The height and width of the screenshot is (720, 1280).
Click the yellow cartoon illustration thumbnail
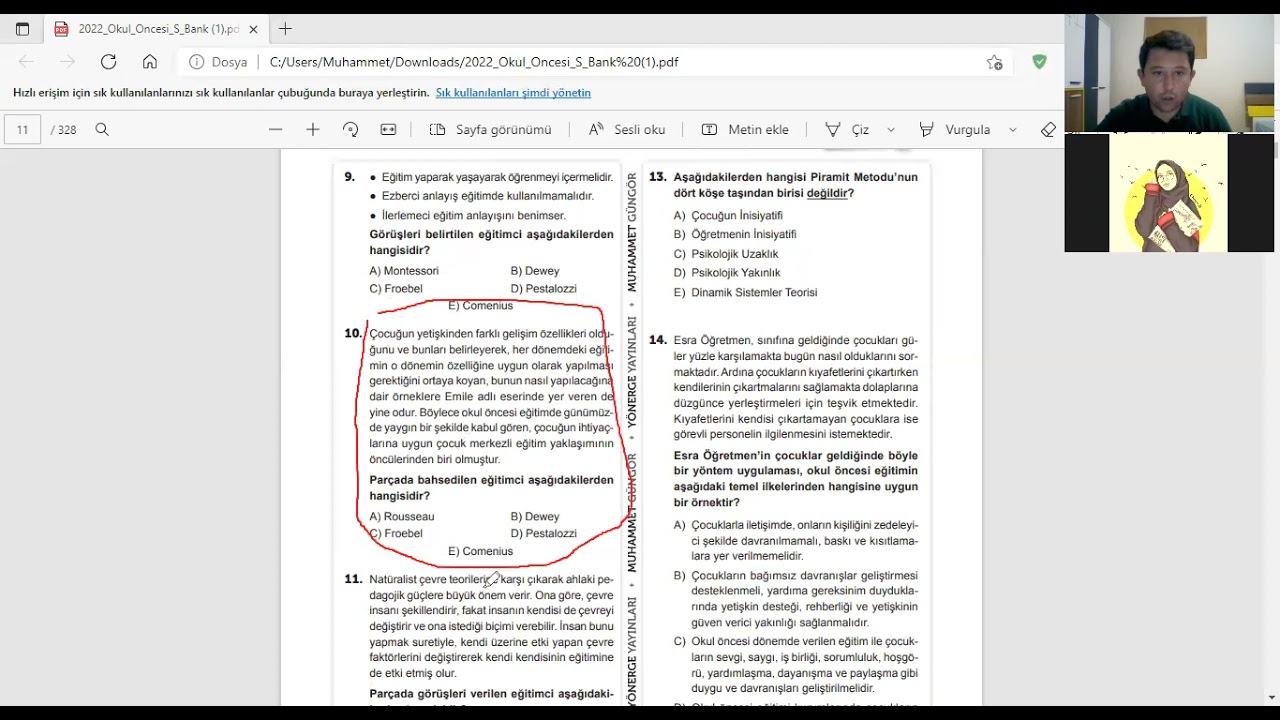click(x=1168, y=193)
